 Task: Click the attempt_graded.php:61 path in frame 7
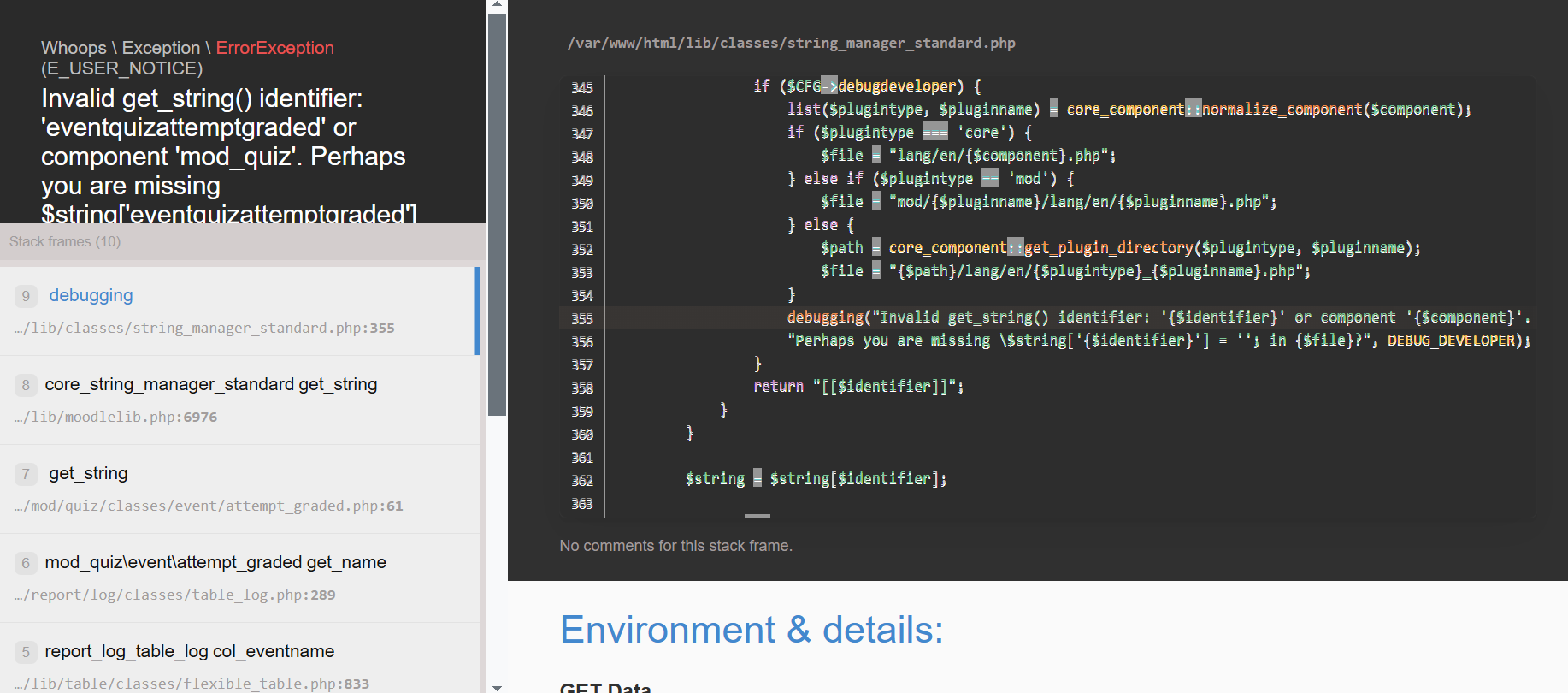[209, 506]
